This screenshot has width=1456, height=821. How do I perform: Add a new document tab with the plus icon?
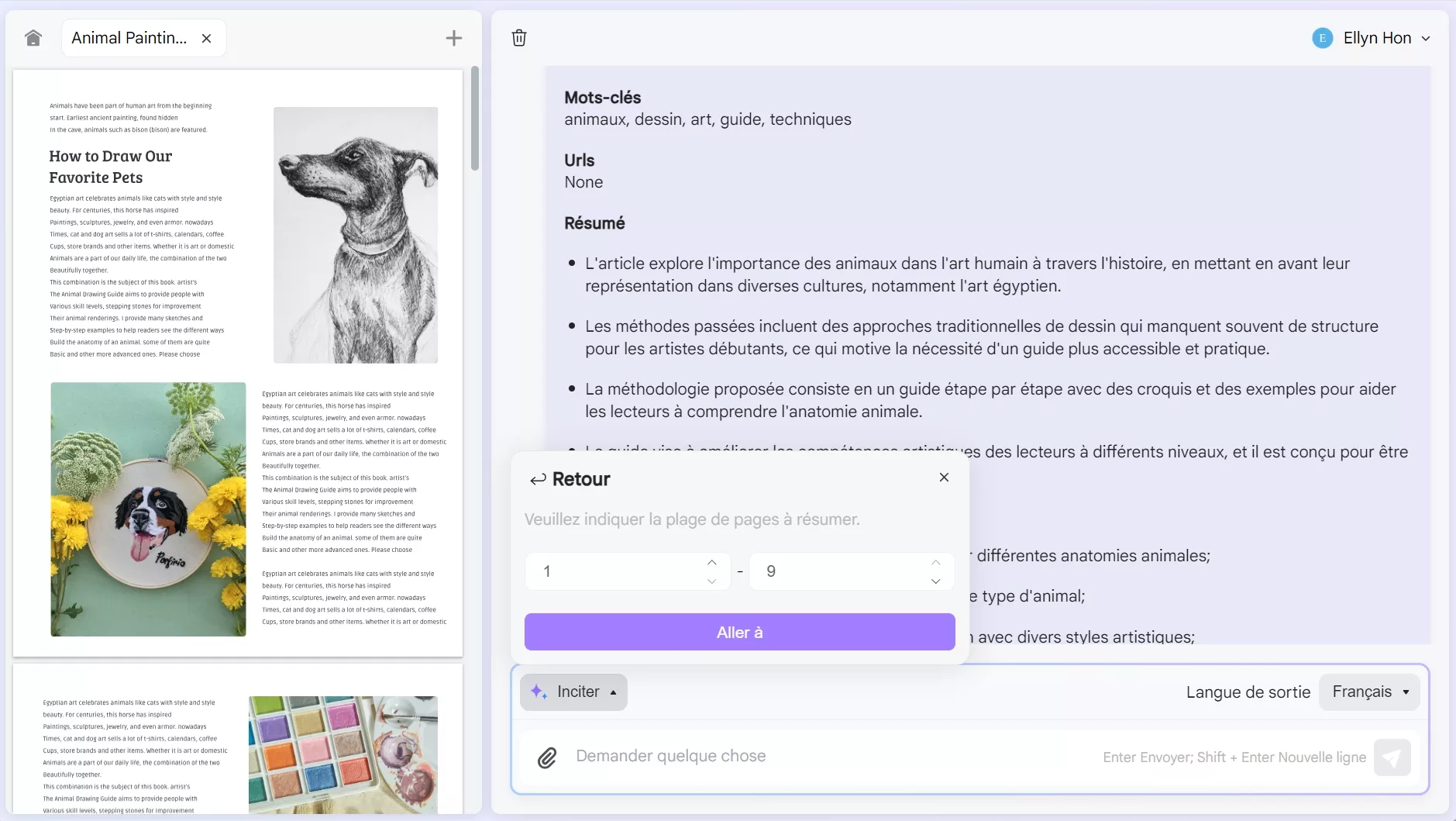453,37
